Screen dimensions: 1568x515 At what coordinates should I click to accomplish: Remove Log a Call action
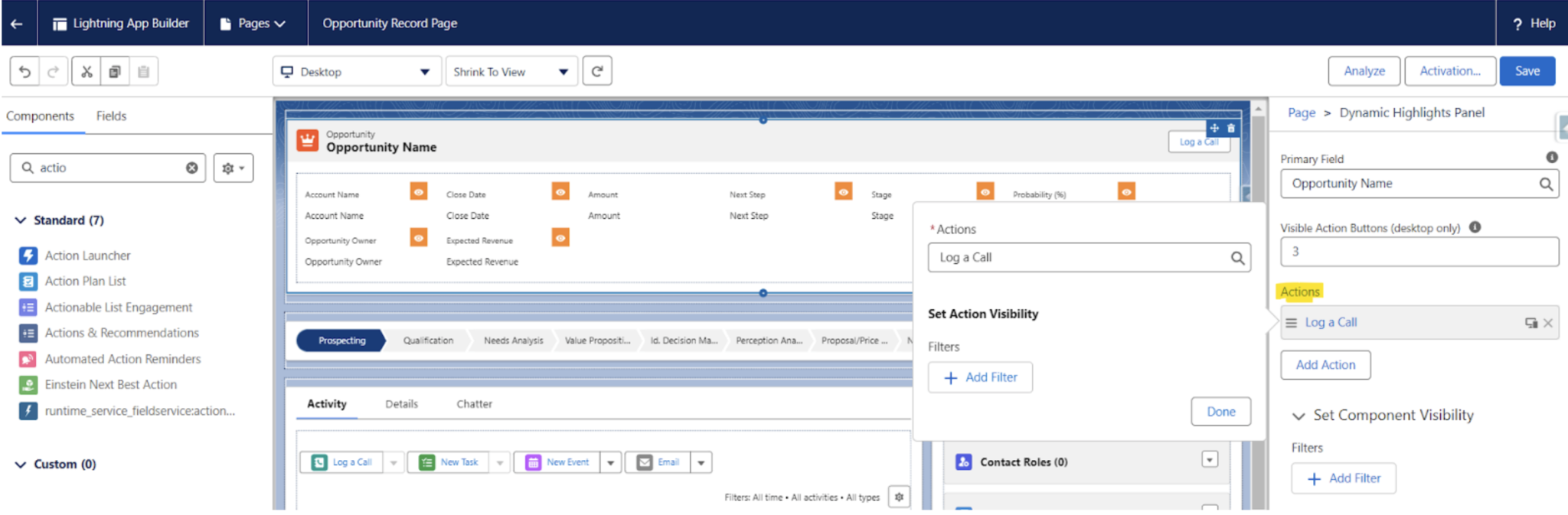(x=1548, y=323)
